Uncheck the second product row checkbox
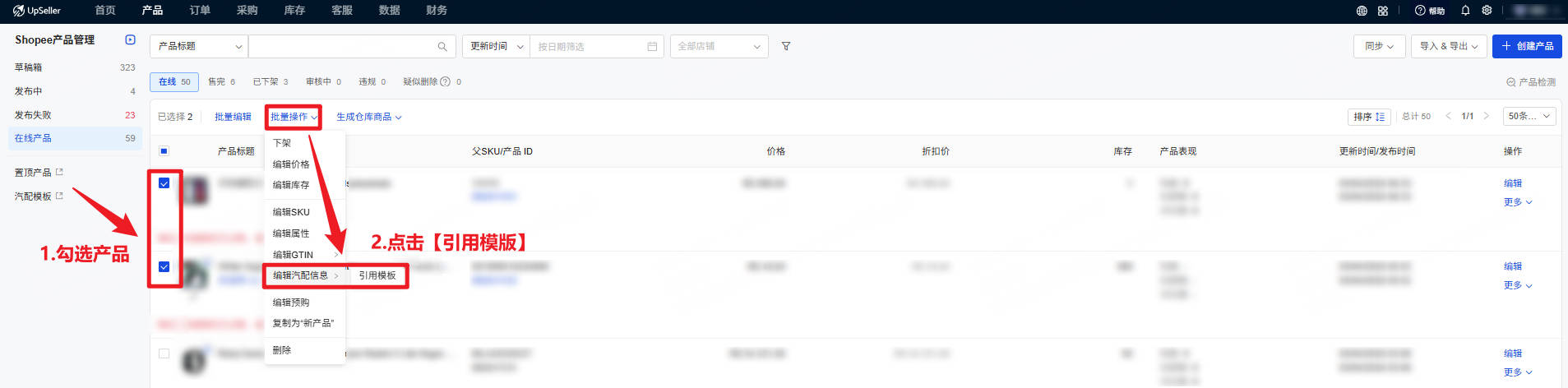1568x388 pixels. (x=164, y=266)
